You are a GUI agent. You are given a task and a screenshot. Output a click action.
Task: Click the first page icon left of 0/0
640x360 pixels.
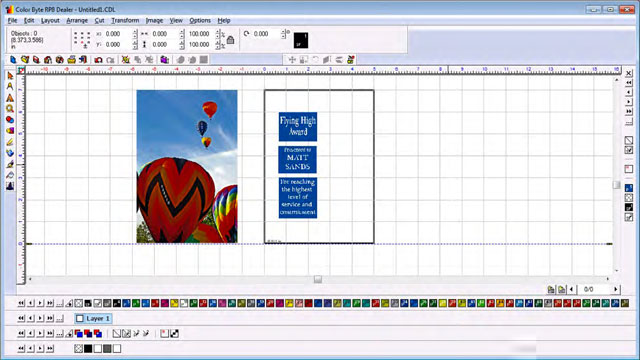pyautogui.click(x=551, y=289)
